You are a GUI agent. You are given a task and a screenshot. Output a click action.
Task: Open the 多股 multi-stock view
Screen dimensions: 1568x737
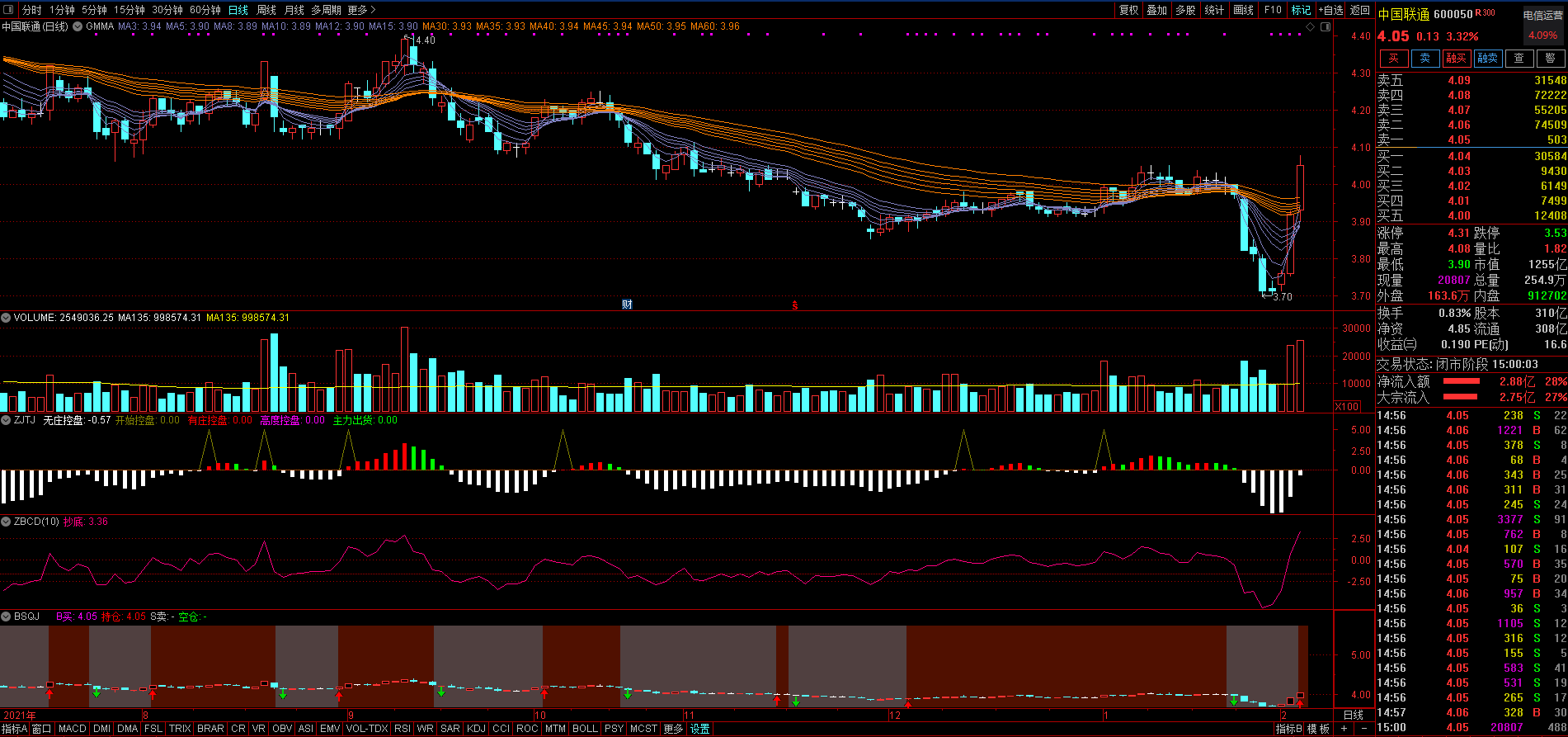pyautogui.click(x=1185, y=10)
